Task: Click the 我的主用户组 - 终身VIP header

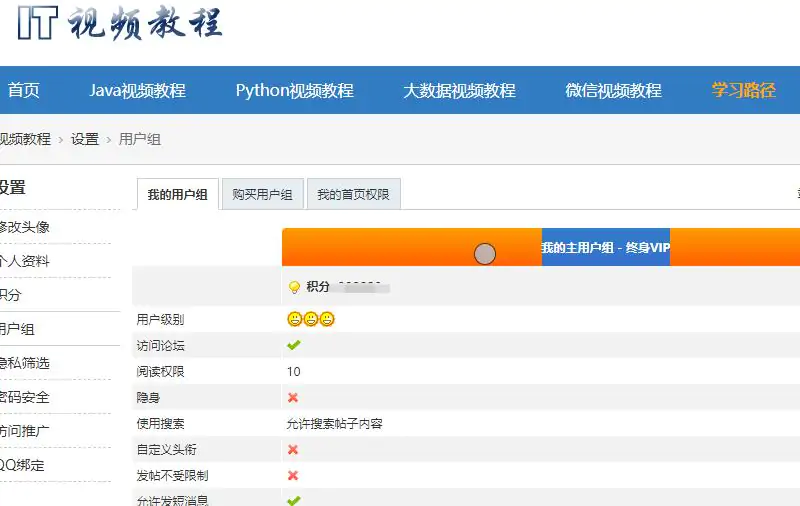Action: [606, 247]
